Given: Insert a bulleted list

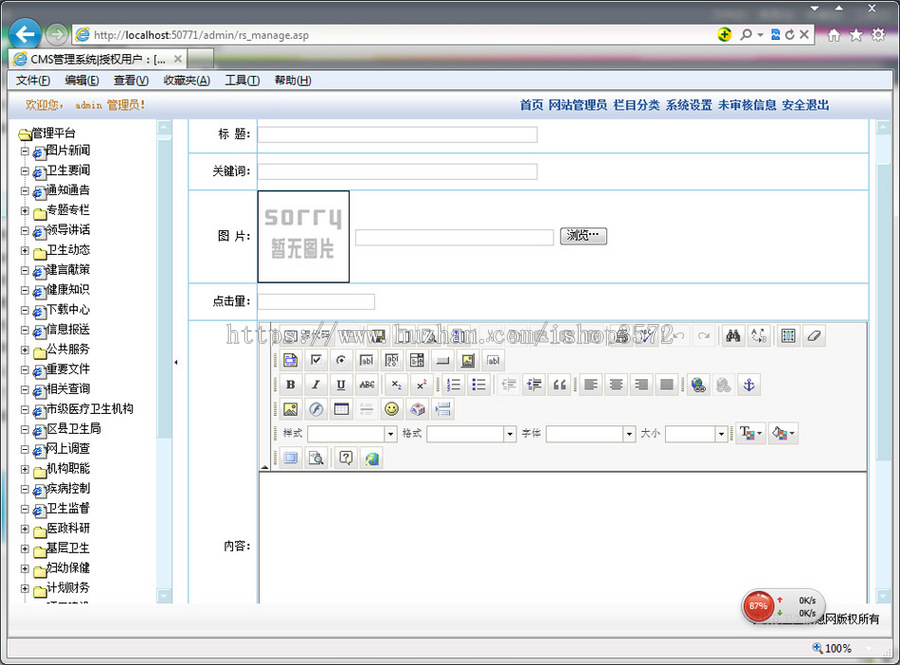Looking at the screenshot, I should [x=479, y=385].
